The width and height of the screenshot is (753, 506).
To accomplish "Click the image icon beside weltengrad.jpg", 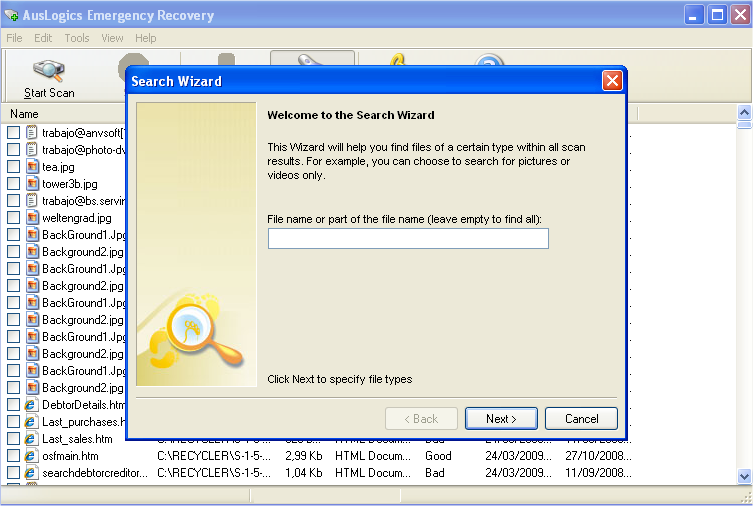I will coord(32,217).
